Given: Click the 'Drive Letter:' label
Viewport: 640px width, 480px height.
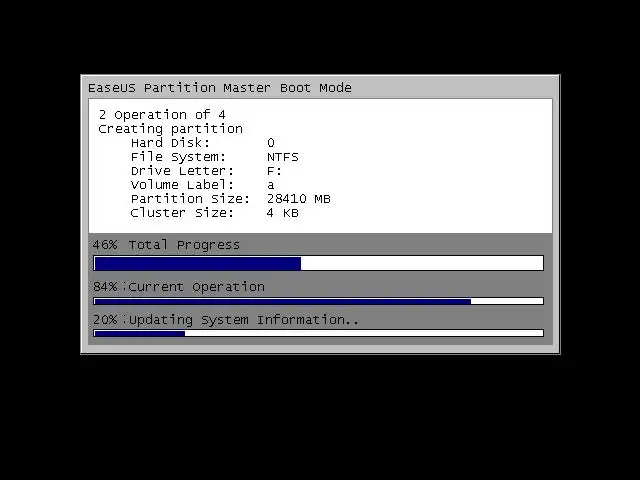Looking at the screenshot, I should pyautogui.click(x=182, y=171).
